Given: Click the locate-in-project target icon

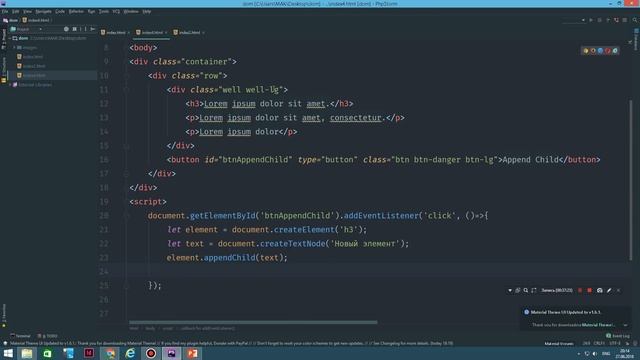Looking at the screenshot, I should (66, 29).
